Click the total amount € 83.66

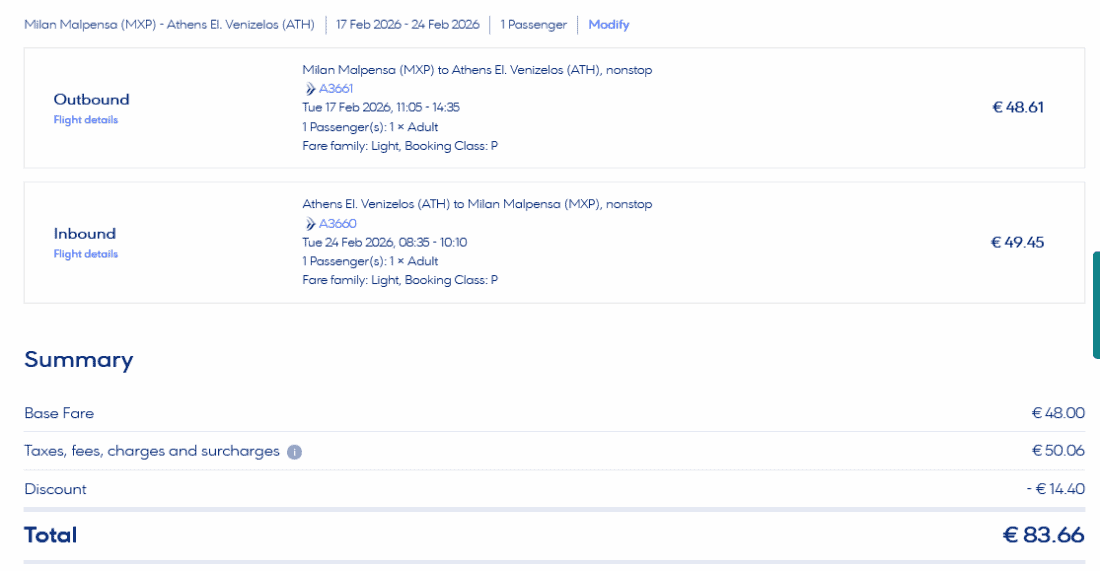(x=1043, y=535)
